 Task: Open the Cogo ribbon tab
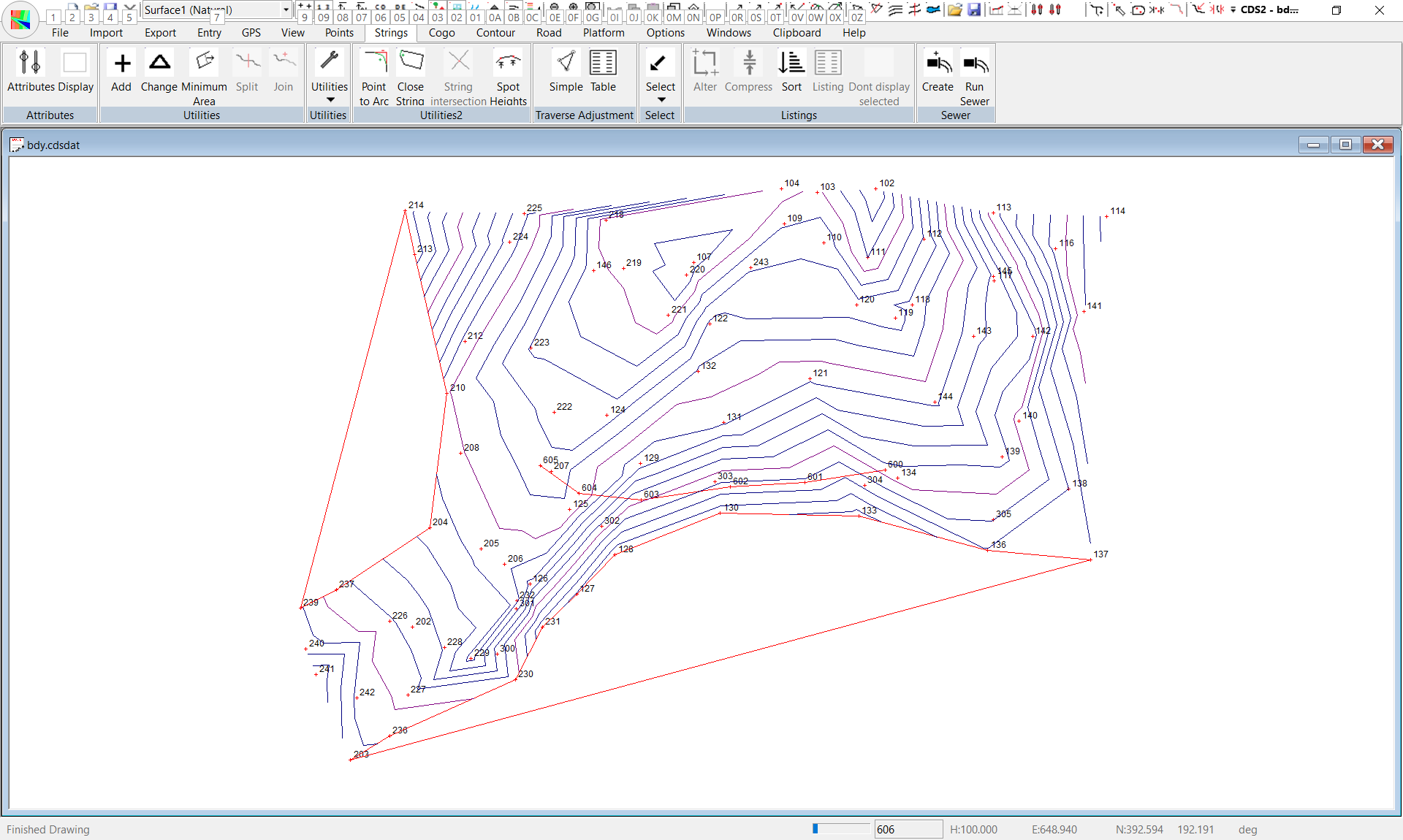click(441, 33)
